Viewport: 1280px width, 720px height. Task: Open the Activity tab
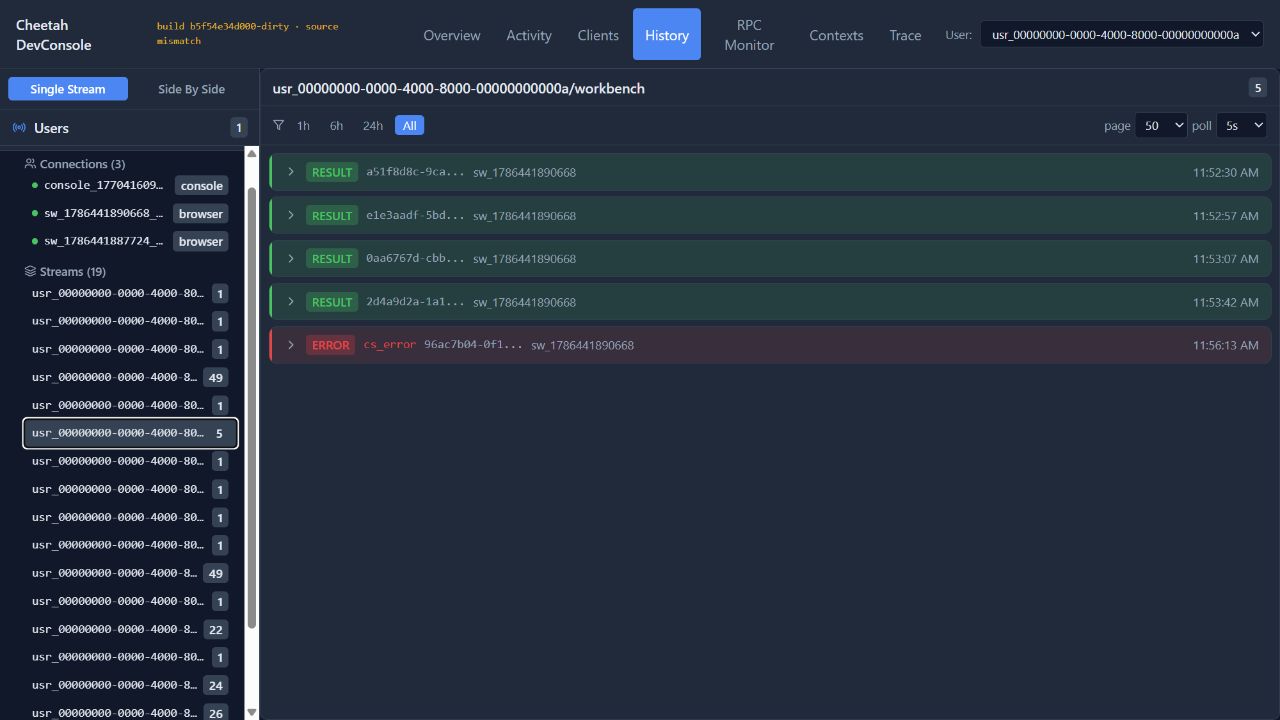529,35
